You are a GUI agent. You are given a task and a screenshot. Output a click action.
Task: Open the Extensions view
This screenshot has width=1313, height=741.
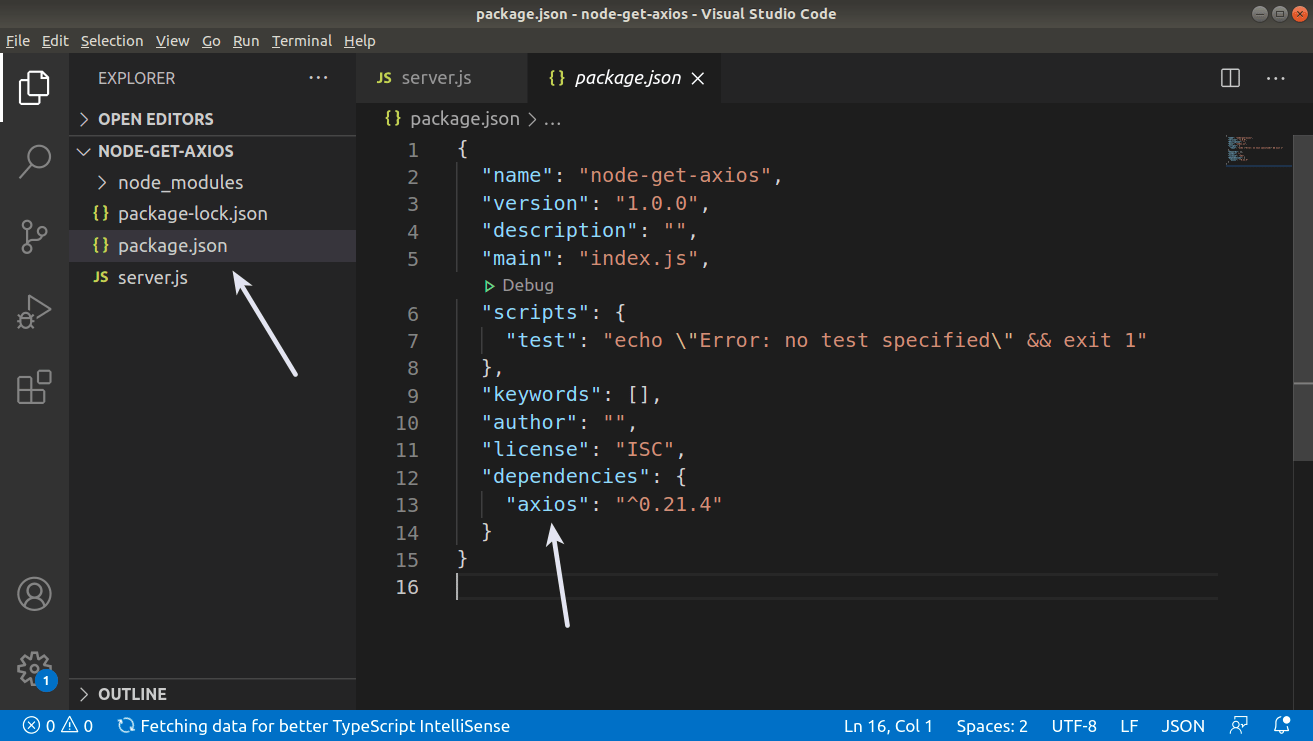tap(34, 388)
